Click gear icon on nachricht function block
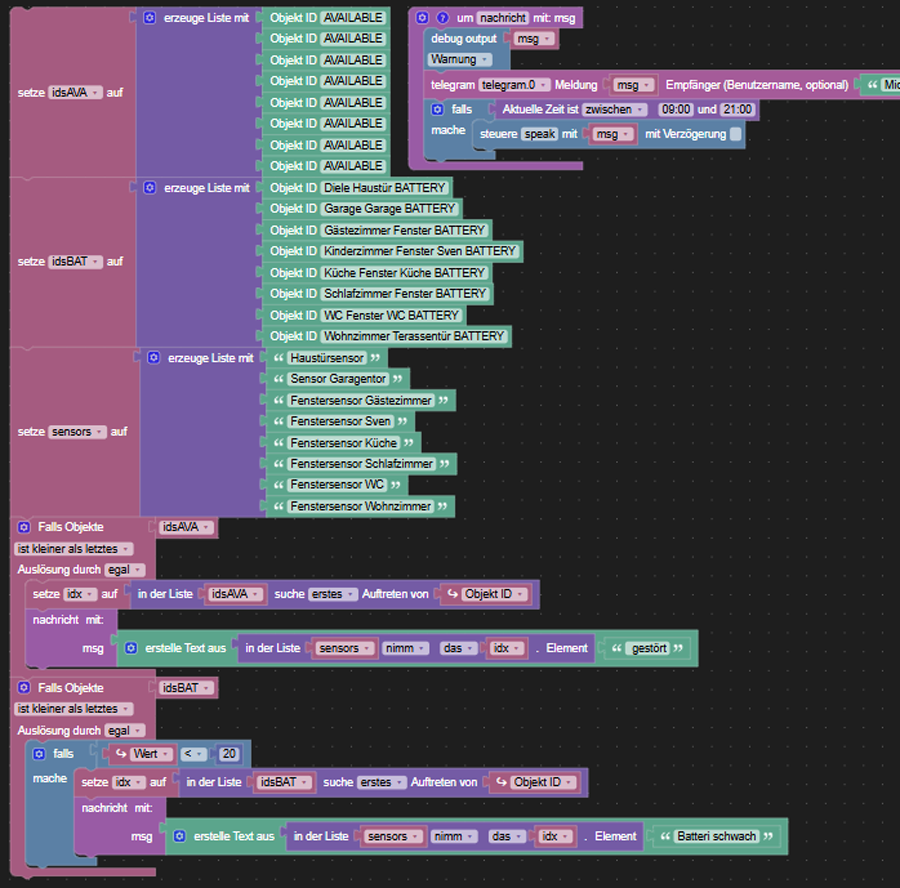 click(422, 18)
